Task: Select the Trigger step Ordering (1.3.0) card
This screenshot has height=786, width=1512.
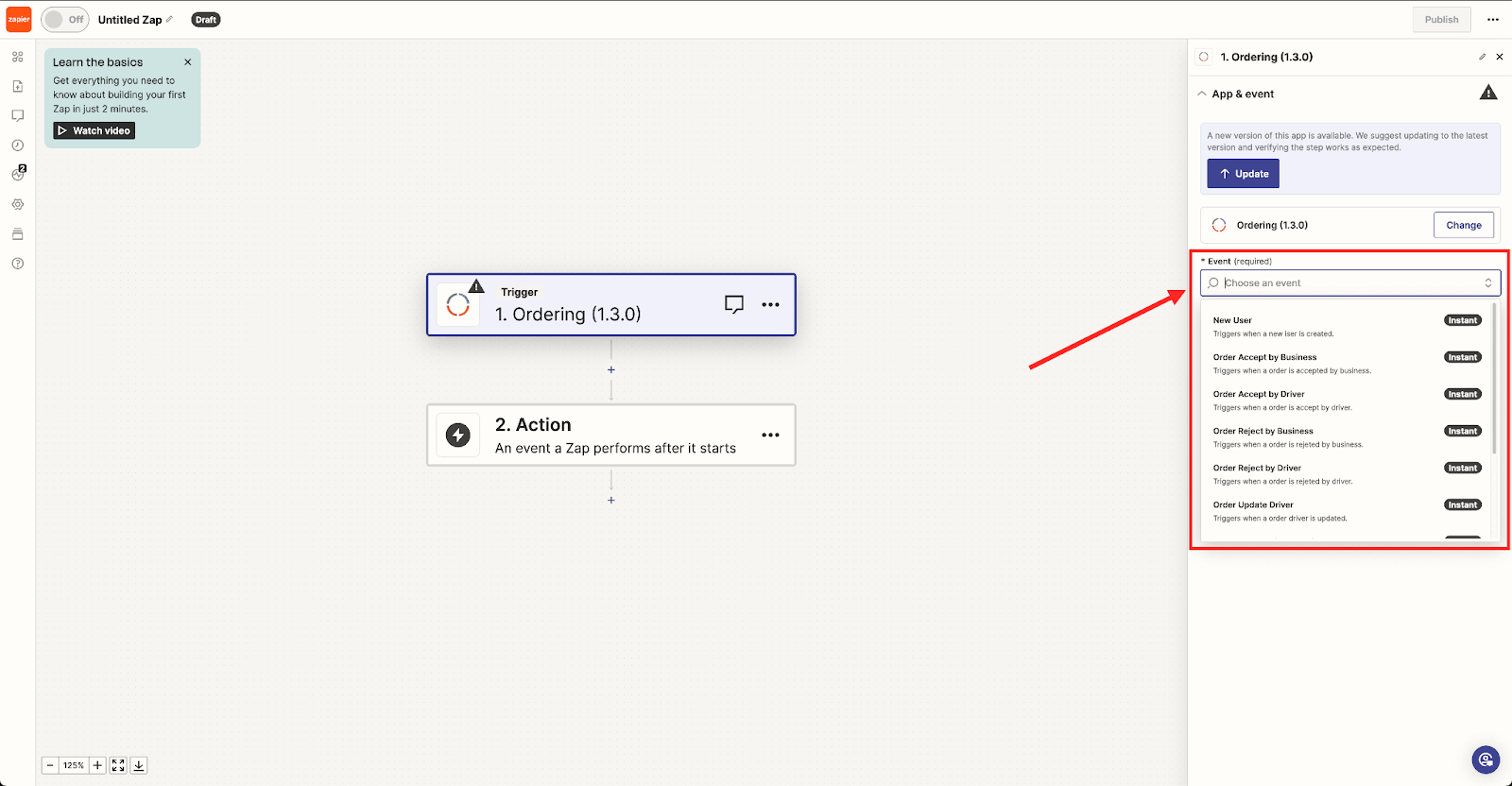Action: [x=611, y=304]
